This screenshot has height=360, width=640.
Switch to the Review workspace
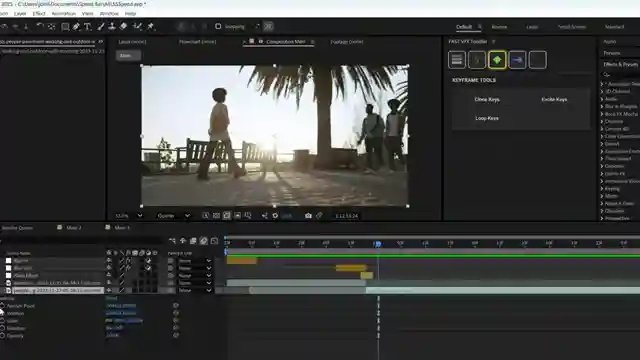(x=499, y=27)
